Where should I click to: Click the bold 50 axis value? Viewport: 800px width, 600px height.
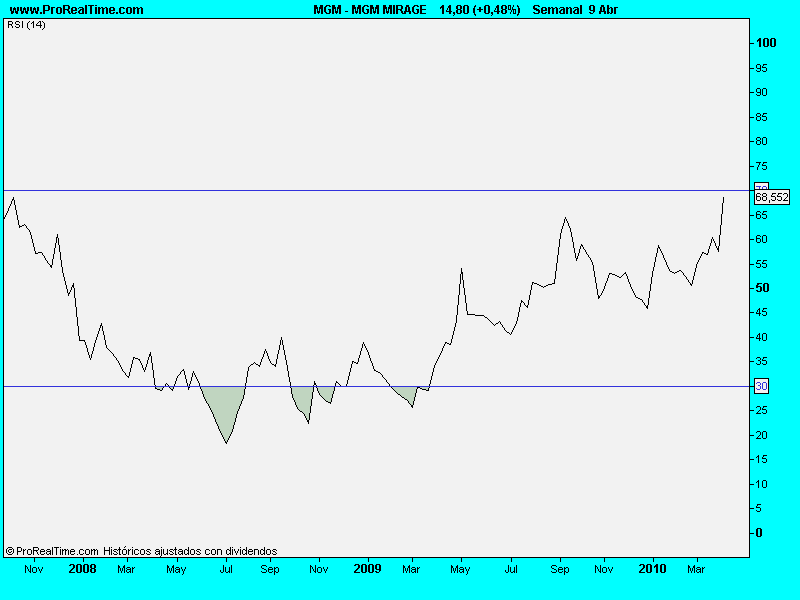coord(762,288)
